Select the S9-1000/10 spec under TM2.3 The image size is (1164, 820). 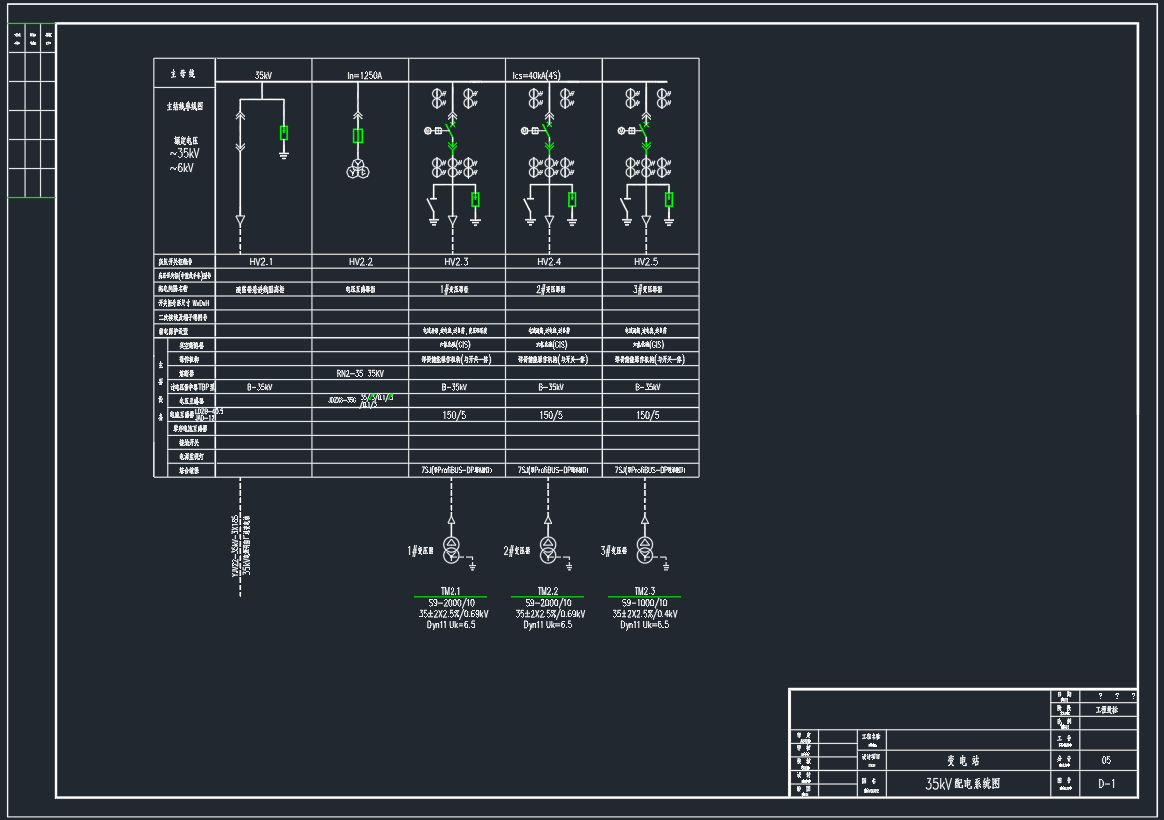click(644, 603)
